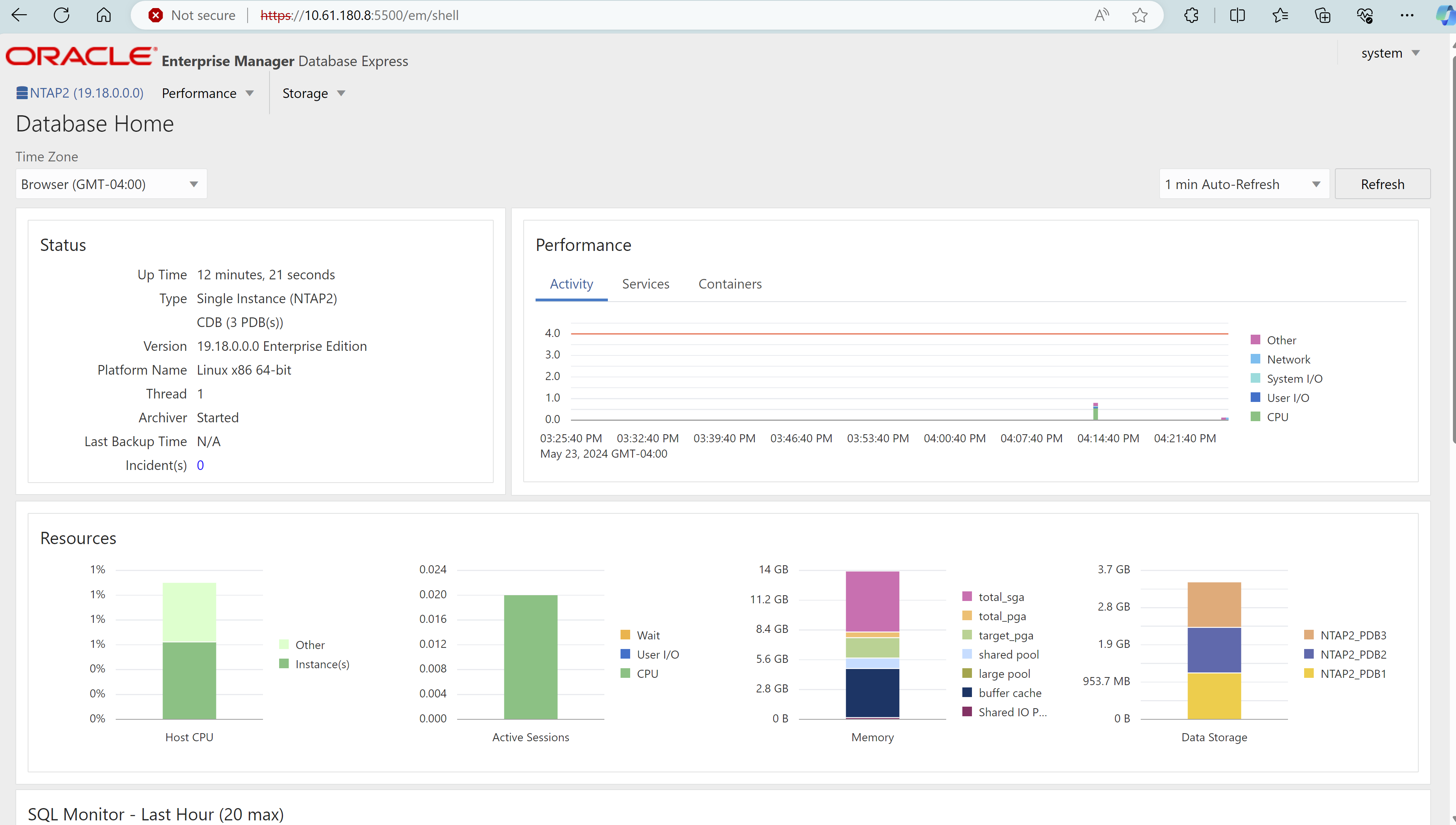Image resolution: width=1456 pixels, height=825 pixels.
Task: Click the reload/refresh browser icon
Action: click(x=62, y=14)
